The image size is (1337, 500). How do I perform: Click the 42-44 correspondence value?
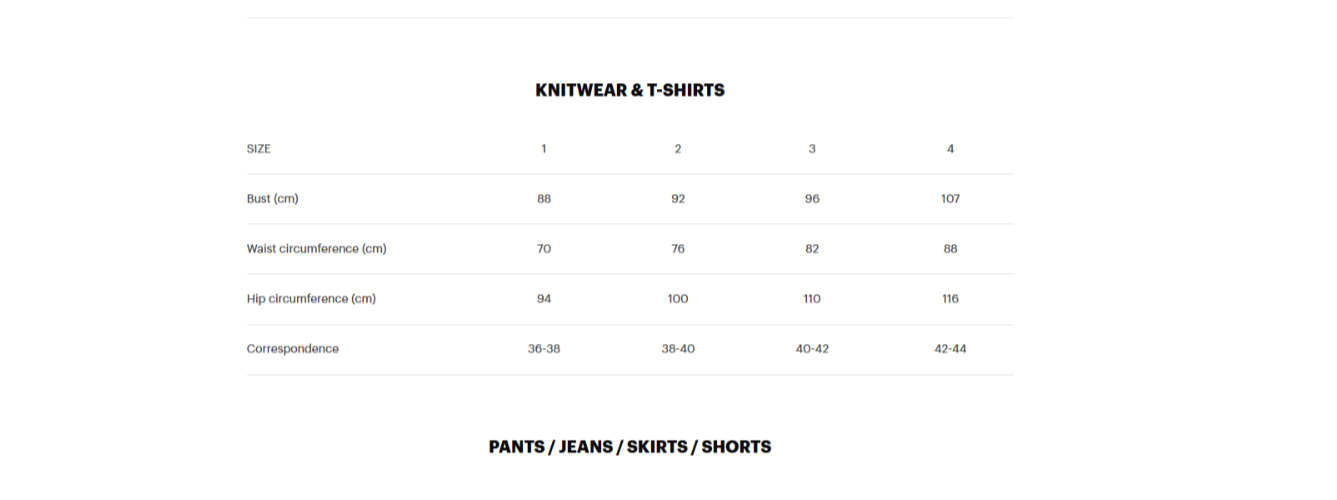tap(950, 349)
